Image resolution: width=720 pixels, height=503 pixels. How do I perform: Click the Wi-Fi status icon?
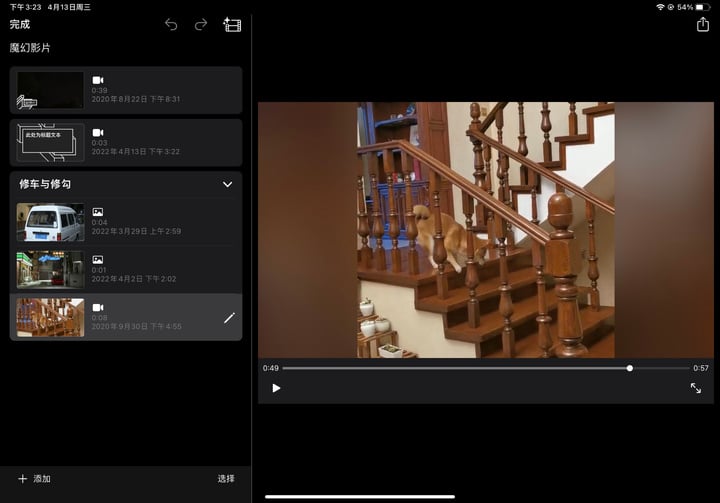point(660,7)
